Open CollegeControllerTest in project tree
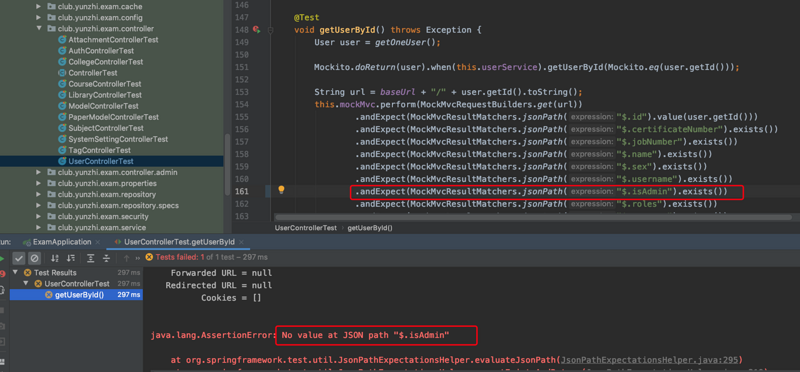Viewport: 800px width, 372px height. [106, 62]
